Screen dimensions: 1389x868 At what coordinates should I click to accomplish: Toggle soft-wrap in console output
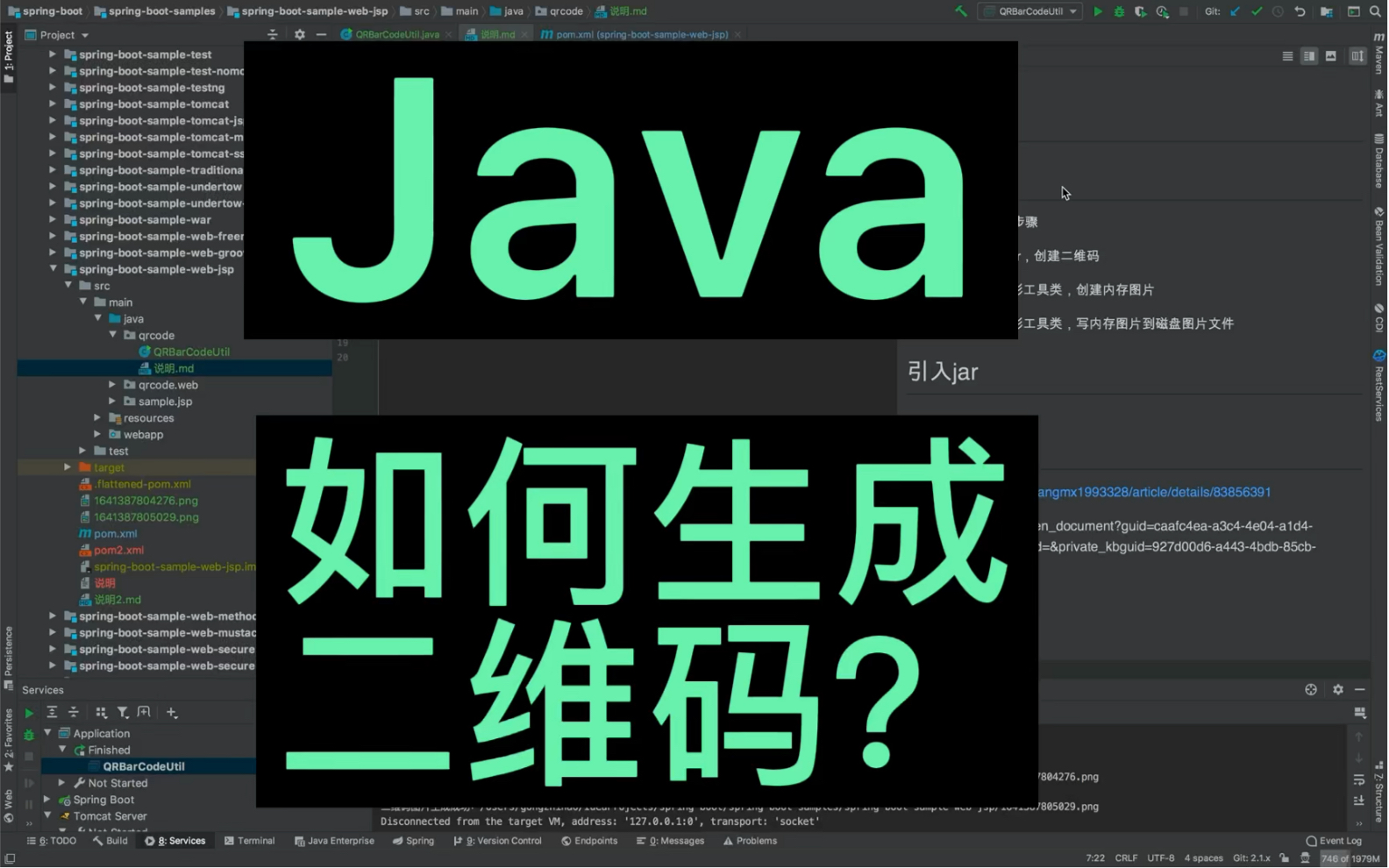tap(1359, 779)
